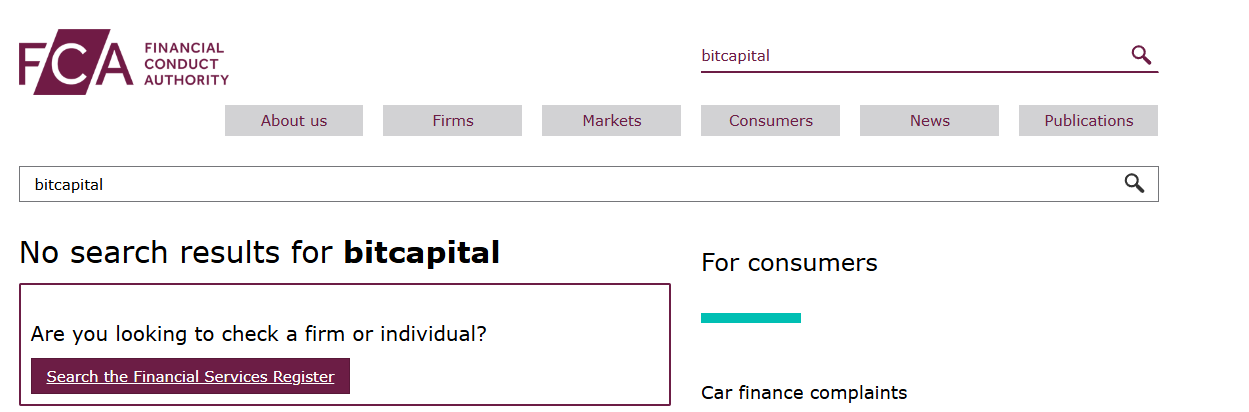
Task: Select the Consumers navigation item
Action: (x=771, y=121)
